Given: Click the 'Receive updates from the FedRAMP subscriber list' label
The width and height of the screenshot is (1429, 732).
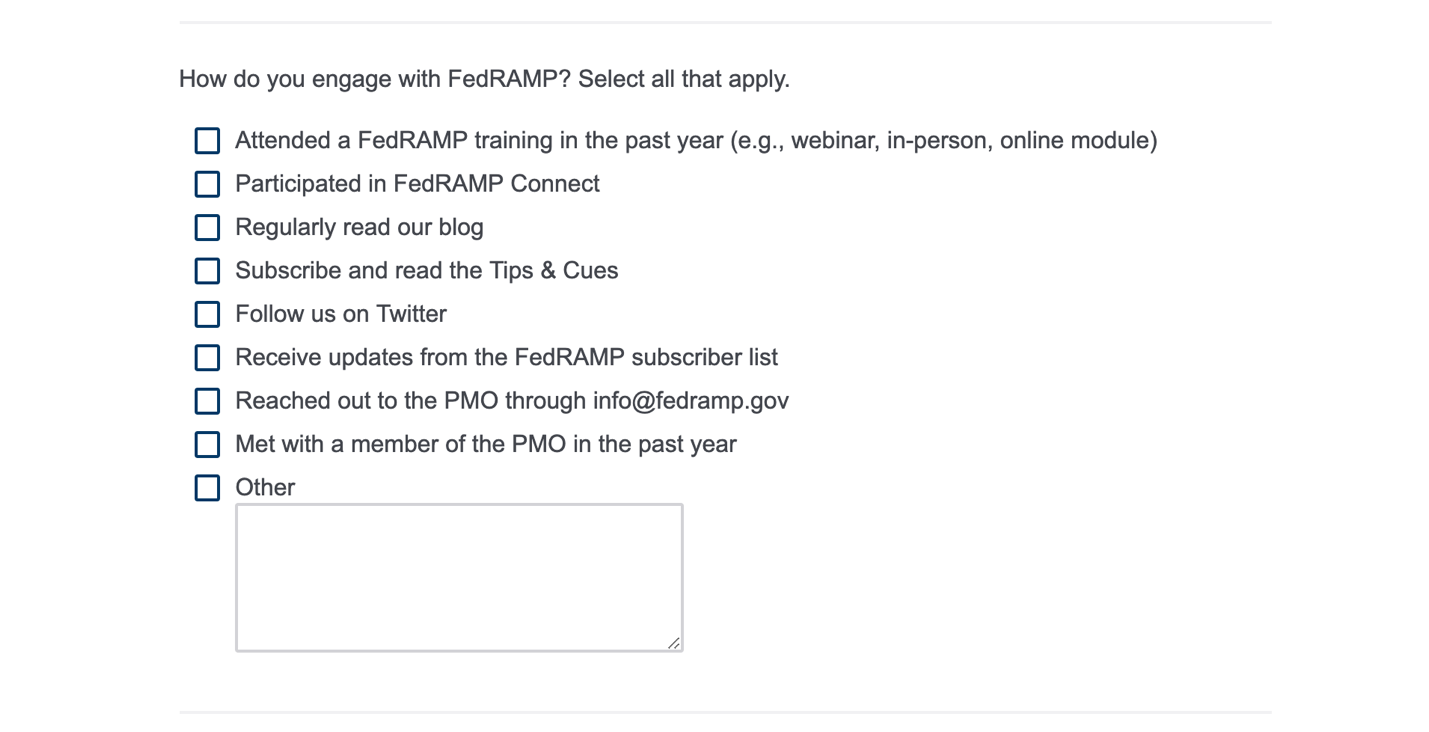Looking at the screenshot, I should [x=506, y=358].
